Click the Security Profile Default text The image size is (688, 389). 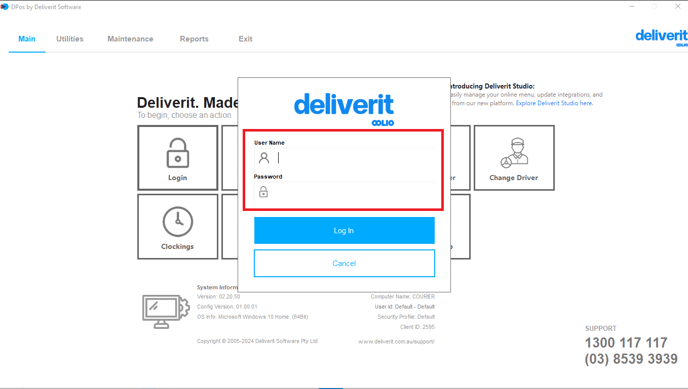click(x=406, y=317)
